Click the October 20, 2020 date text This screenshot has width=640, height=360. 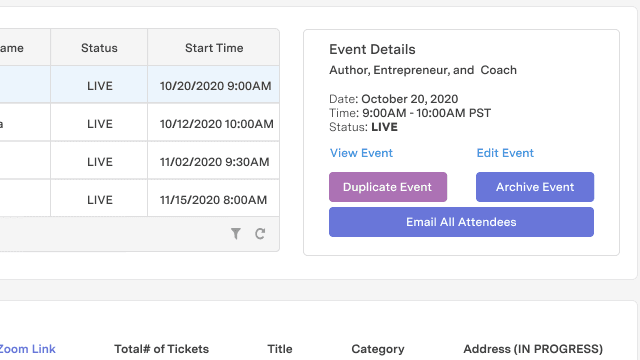pos(409,99)
